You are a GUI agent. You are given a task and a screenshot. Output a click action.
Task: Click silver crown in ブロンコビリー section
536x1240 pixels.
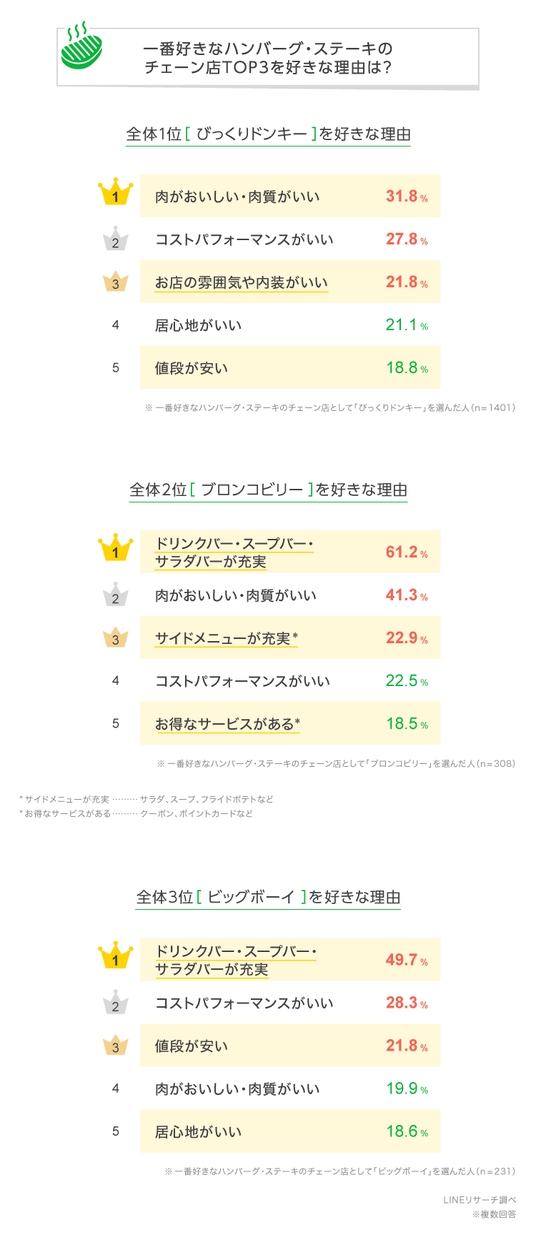point(116,594)
